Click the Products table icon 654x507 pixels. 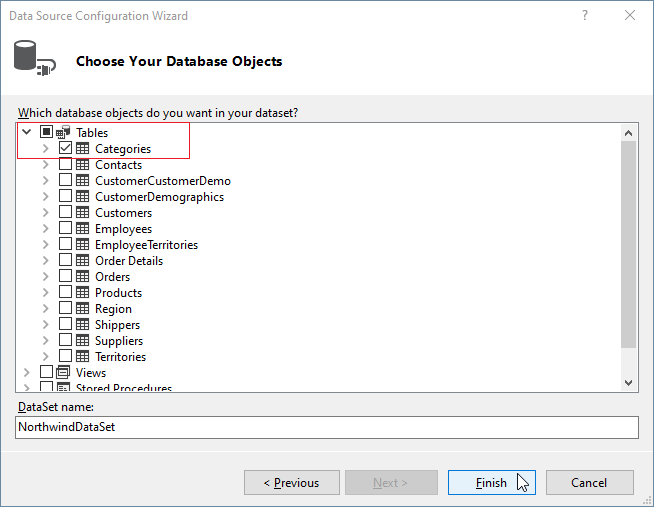click(x=83, y=292)
